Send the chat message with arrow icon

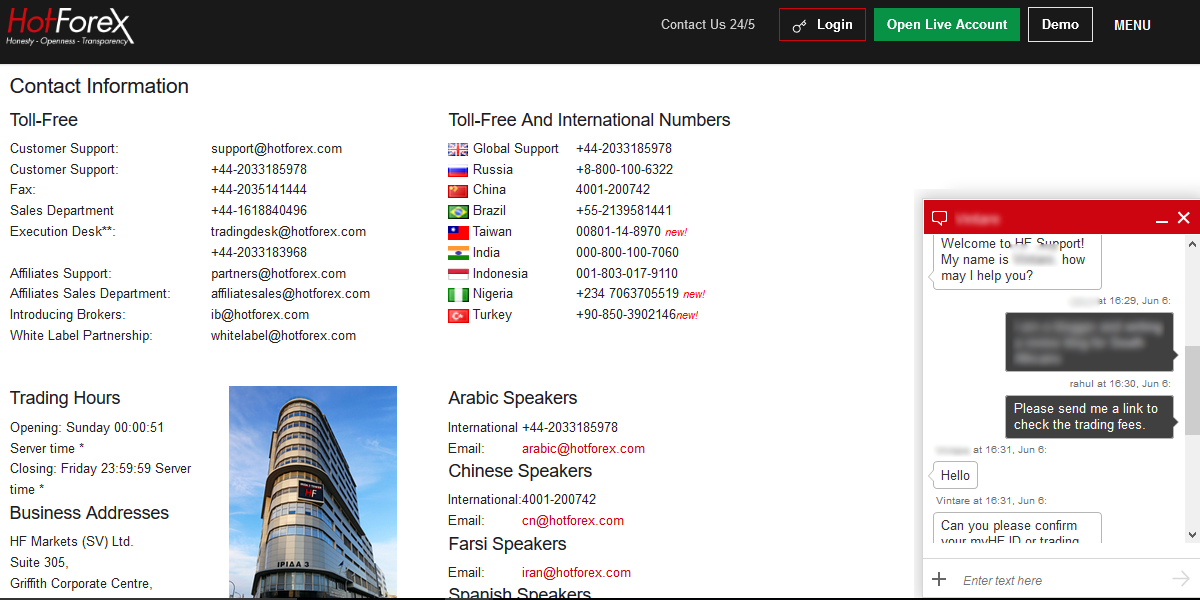pos(1181,579)
